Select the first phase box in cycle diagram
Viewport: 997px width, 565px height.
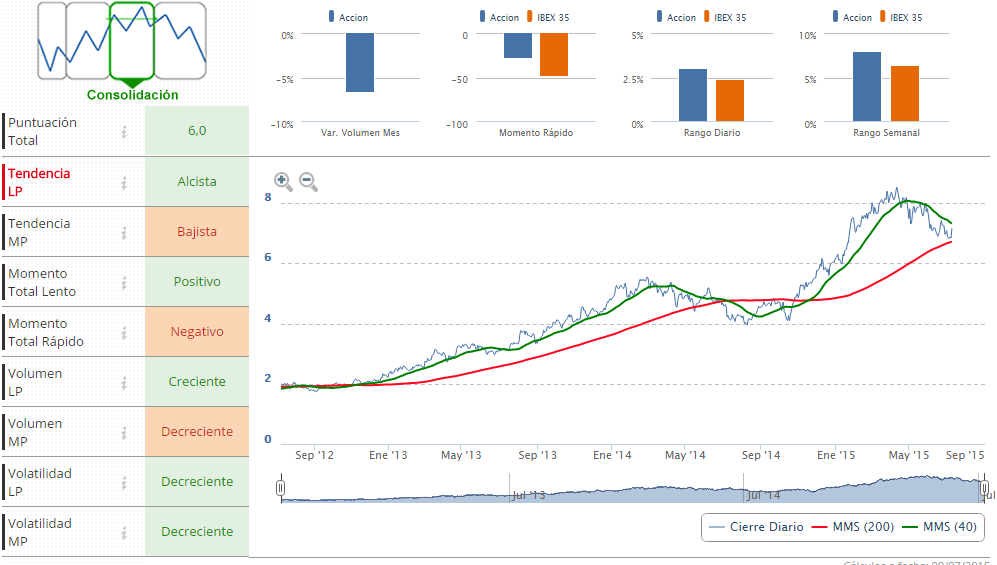tap(52, 41)
